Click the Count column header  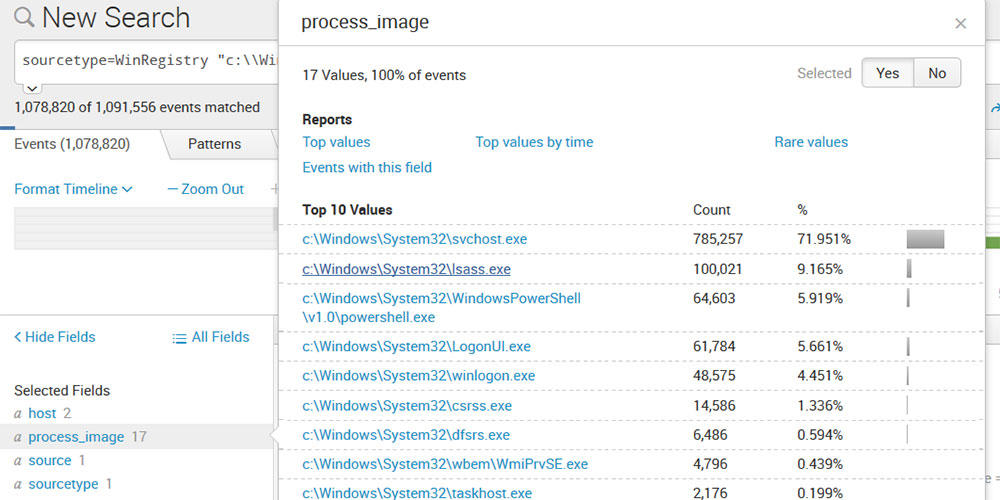[x=712, y=210]
